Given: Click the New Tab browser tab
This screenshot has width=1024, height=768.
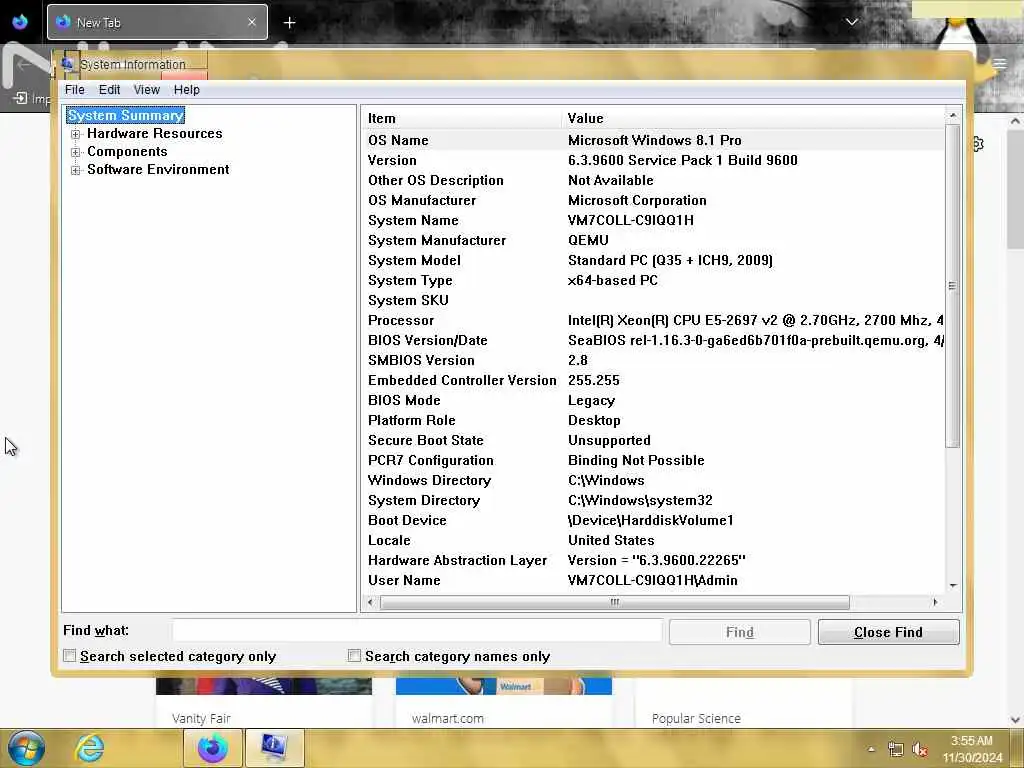Looking at the screenshot, I should [157, 22].
